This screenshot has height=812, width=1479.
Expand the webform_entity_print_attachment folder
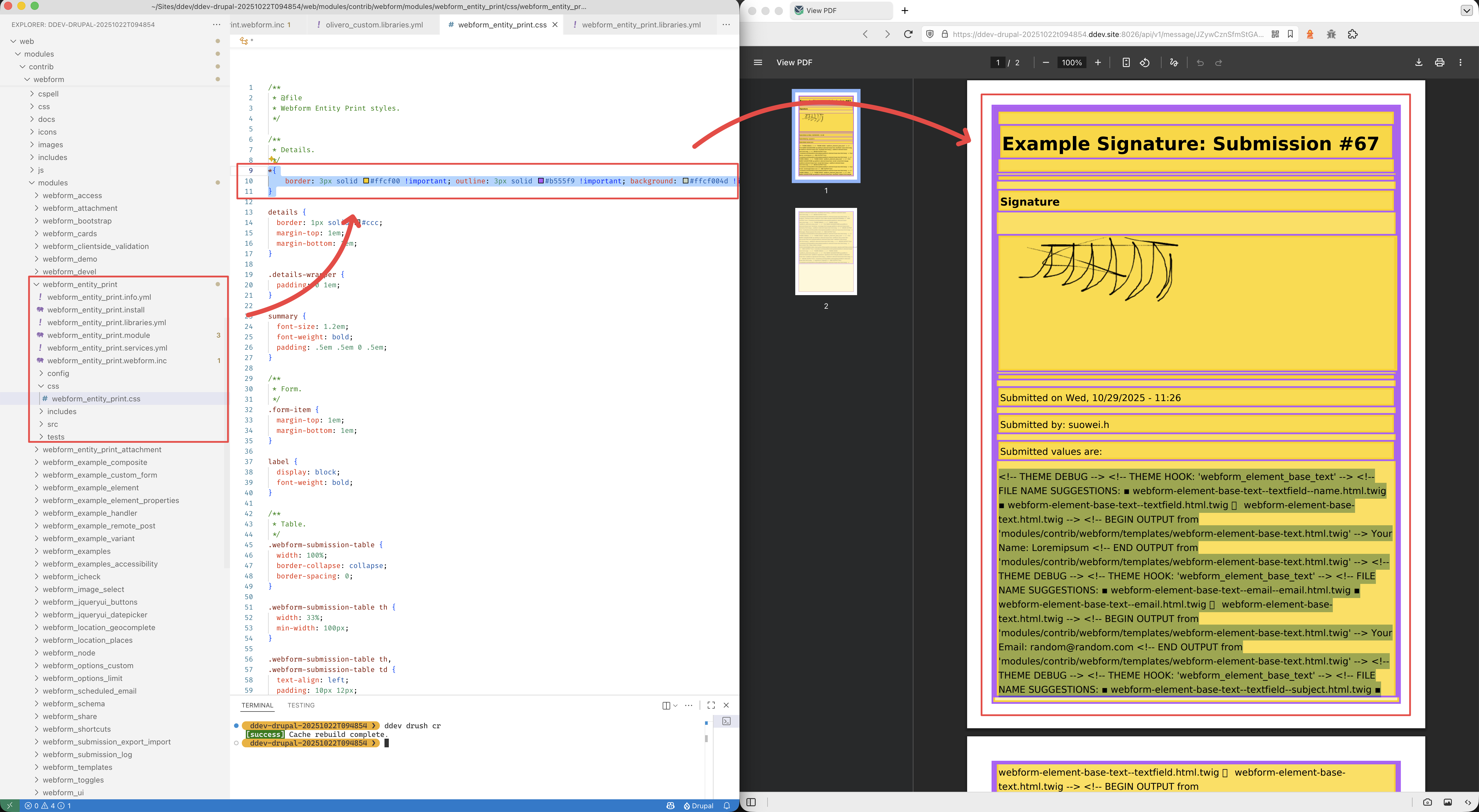pos(102,450)
